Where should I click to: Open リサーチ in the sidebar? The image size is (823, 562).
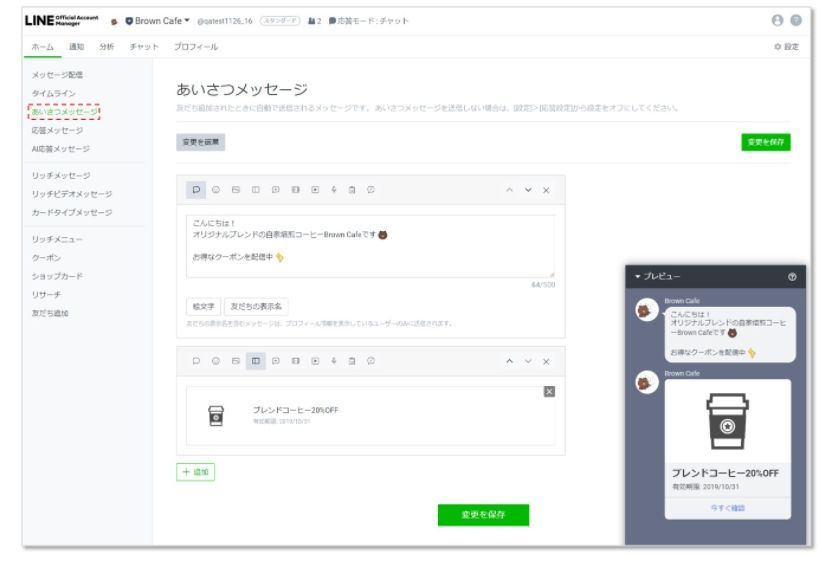pyautogui.click(x=46, y=295)
